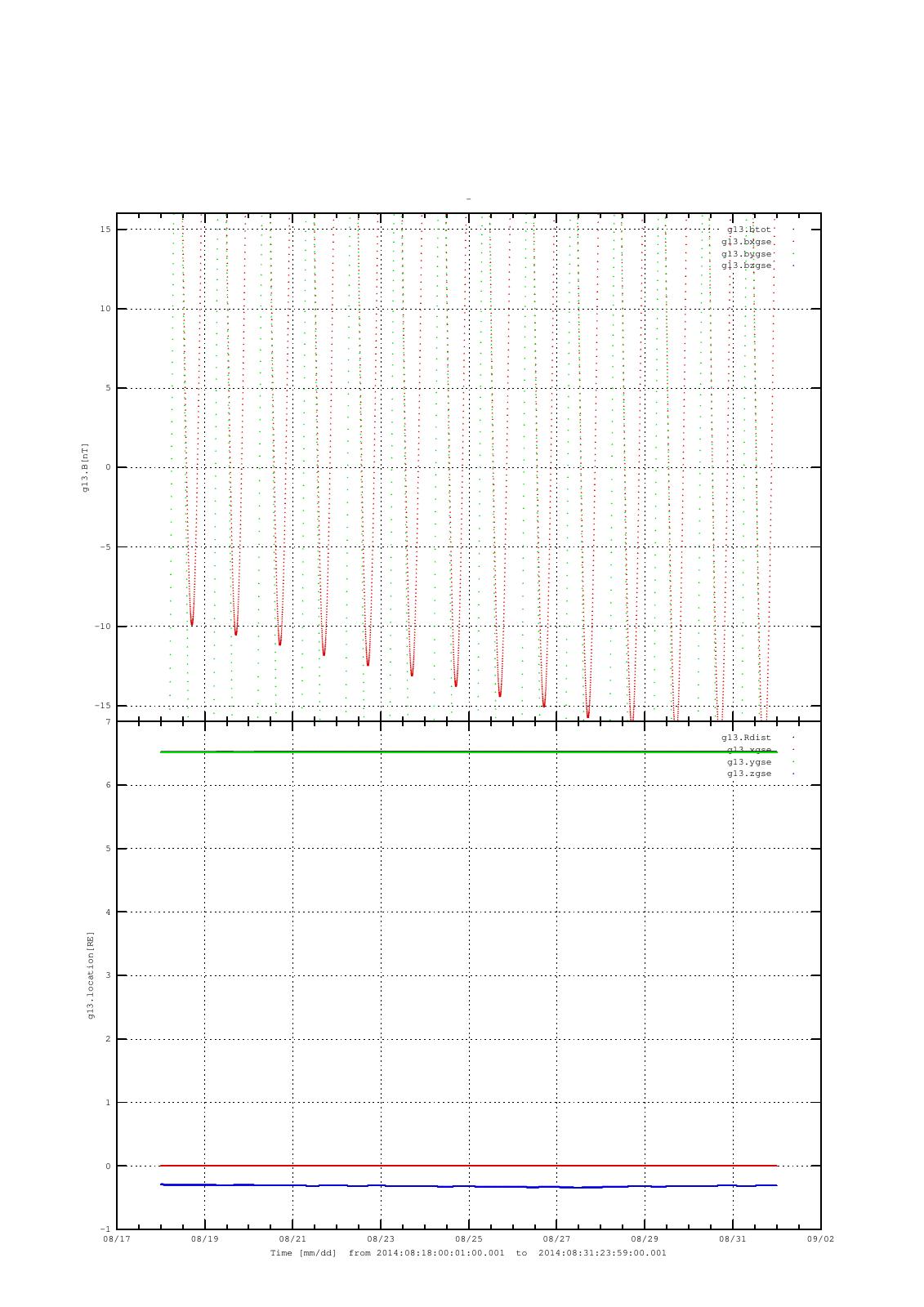Click the 2 tick label on the location axis
Image resolution: width=924 pixels, height=1307 pixels.
108,1039
